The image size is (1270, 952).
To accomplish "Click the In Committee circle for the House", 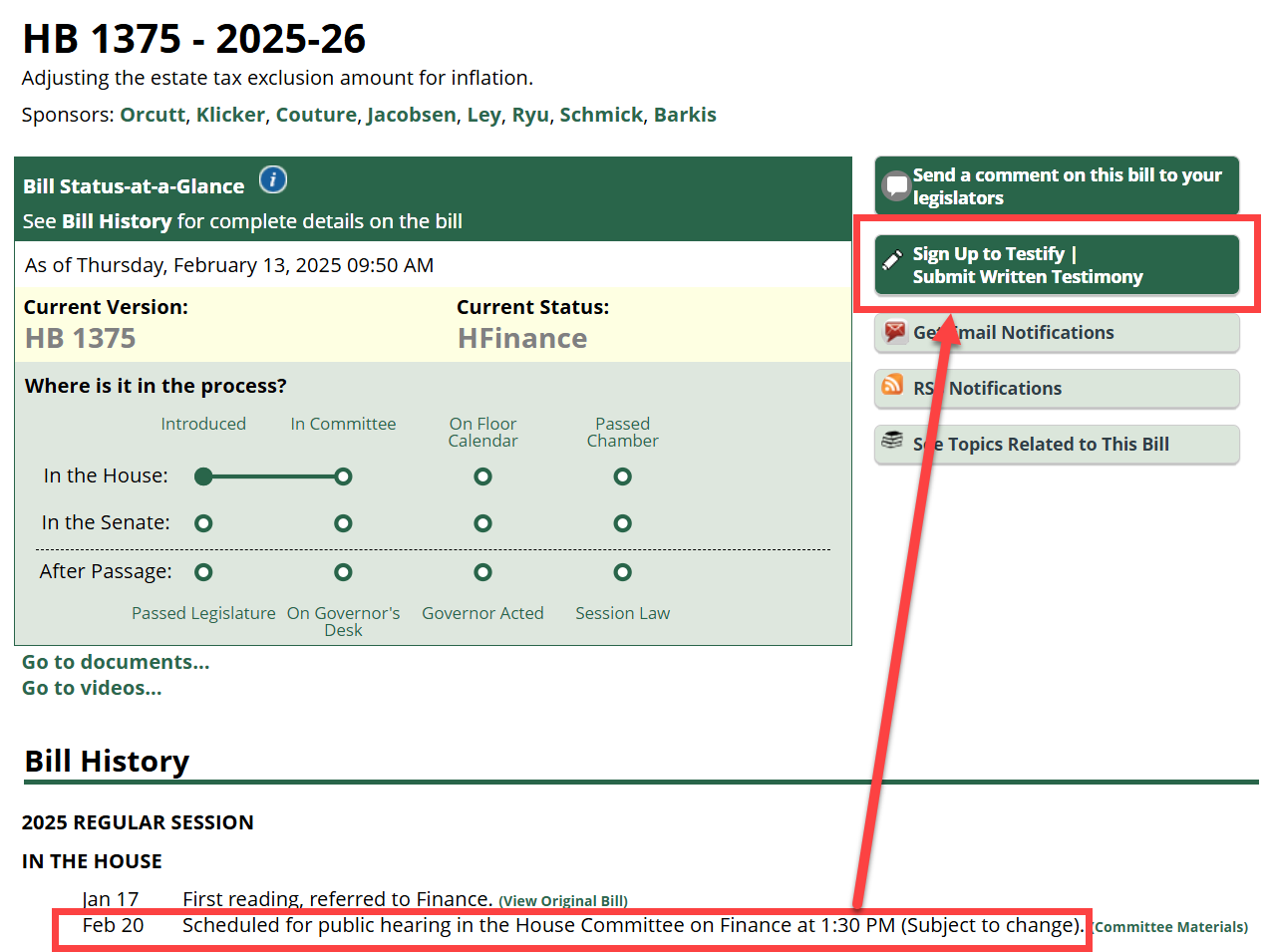I will click(x=343, y=476).
